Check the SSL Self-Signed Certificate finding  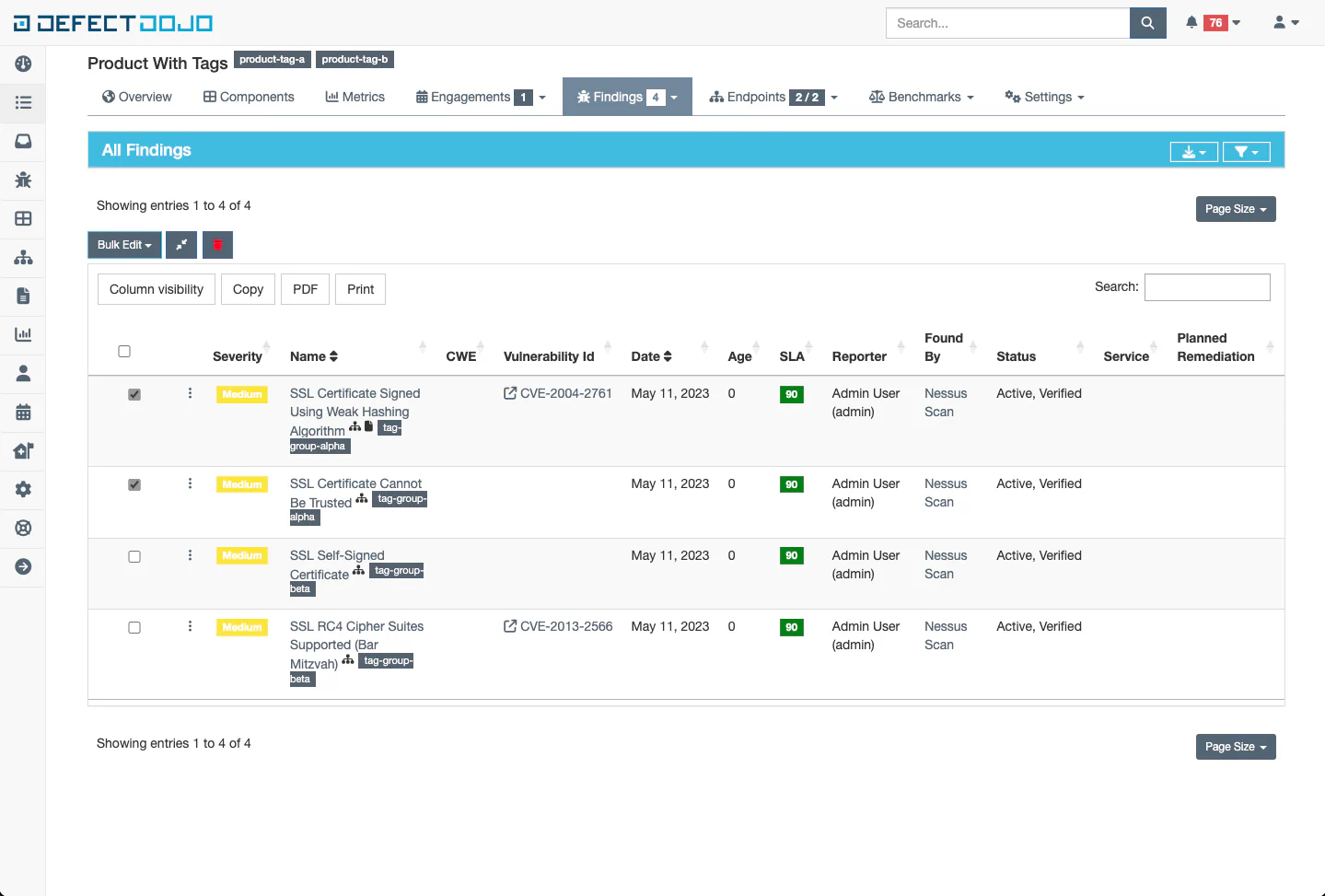[x=134, y=555]
